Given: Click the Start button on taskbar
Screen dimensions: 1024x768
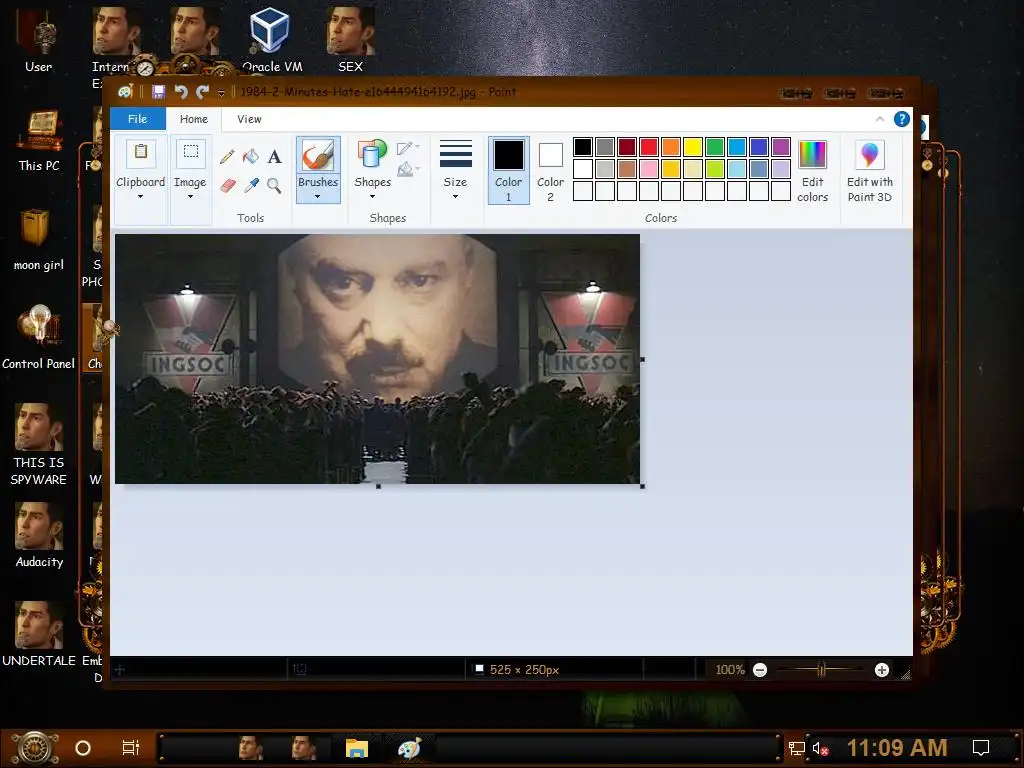Looking at the screenshot, I should tap(35, 748).
